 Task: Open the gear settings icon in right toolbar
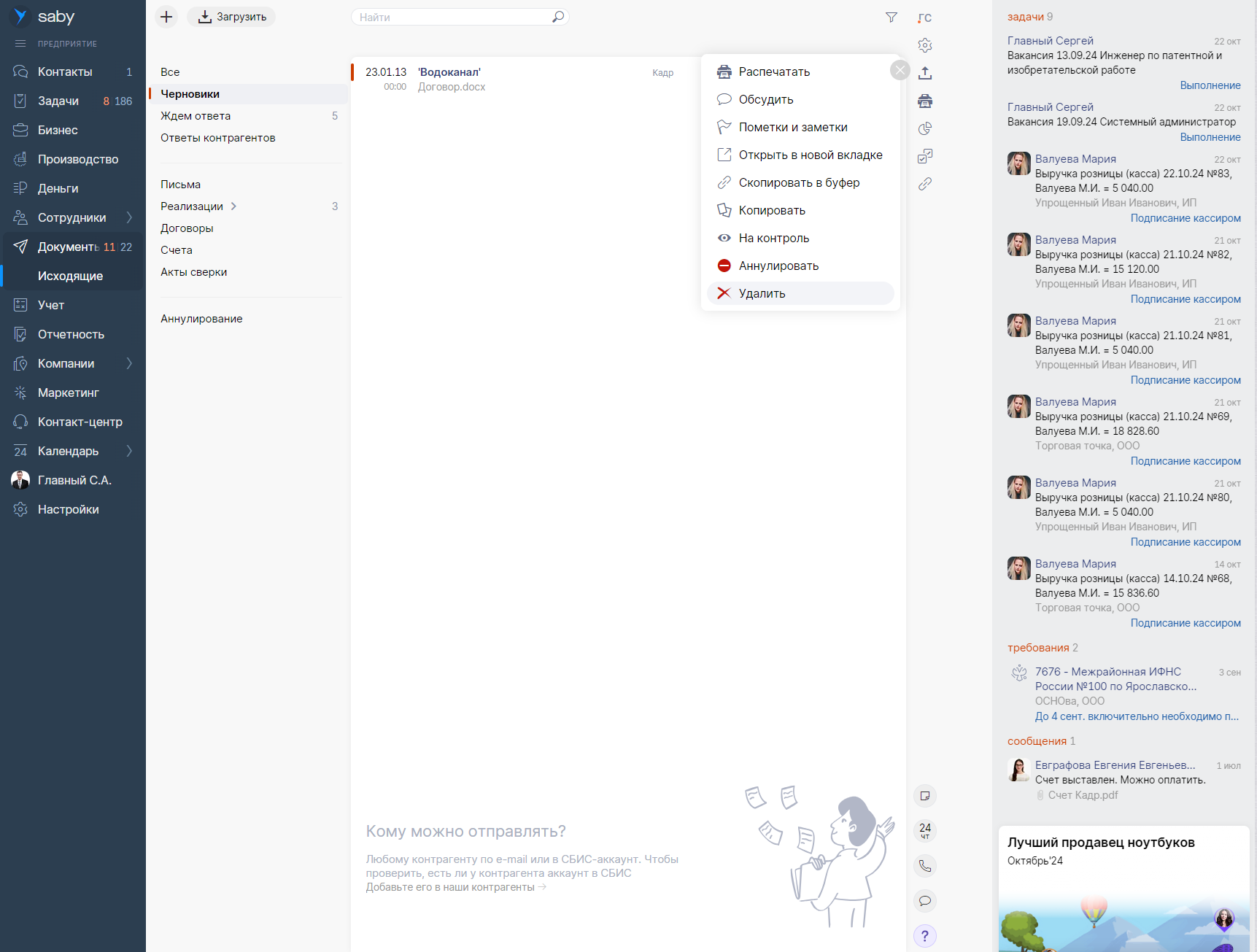pyautogui.click(x=925, y=45)
